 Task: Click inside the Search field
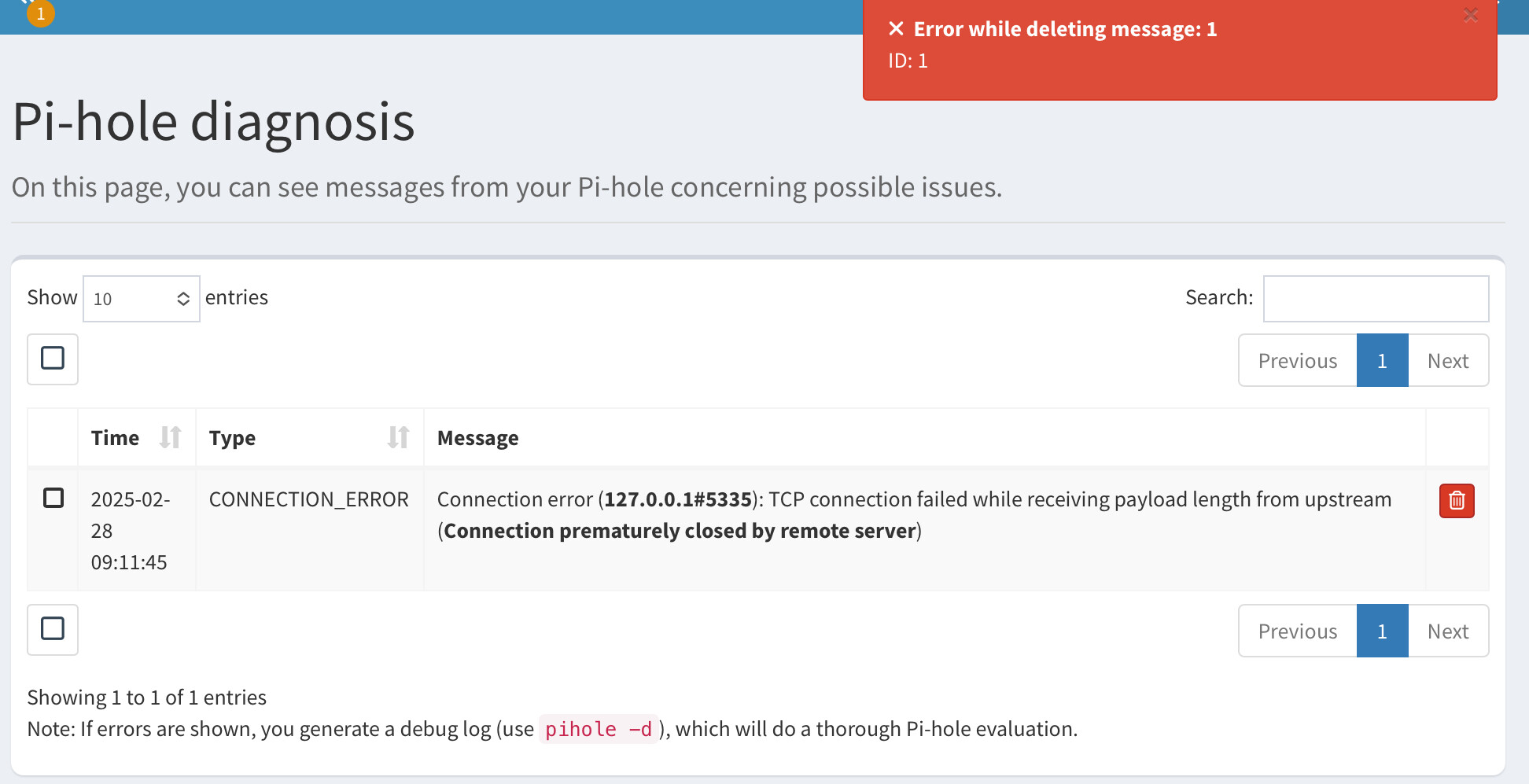pyautogui.click(x=1376, y=299)
